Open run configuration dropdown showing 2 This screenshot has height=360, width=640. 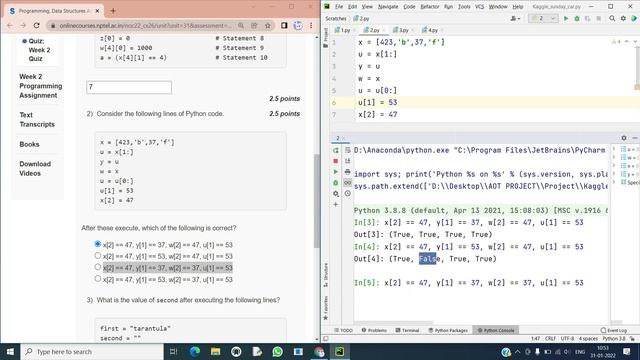coord(543,18)
